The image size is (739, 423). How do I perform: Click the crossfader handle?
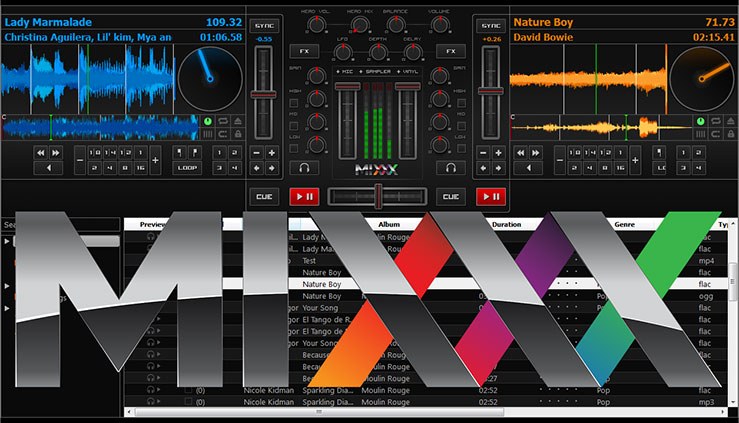[x=378, y=196]
